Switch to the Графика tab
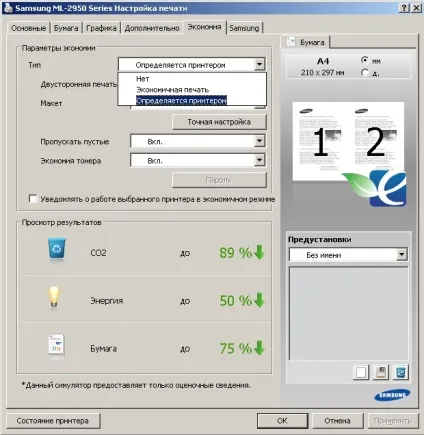Screen dimensions: 424x435 [x=101, y=28]
